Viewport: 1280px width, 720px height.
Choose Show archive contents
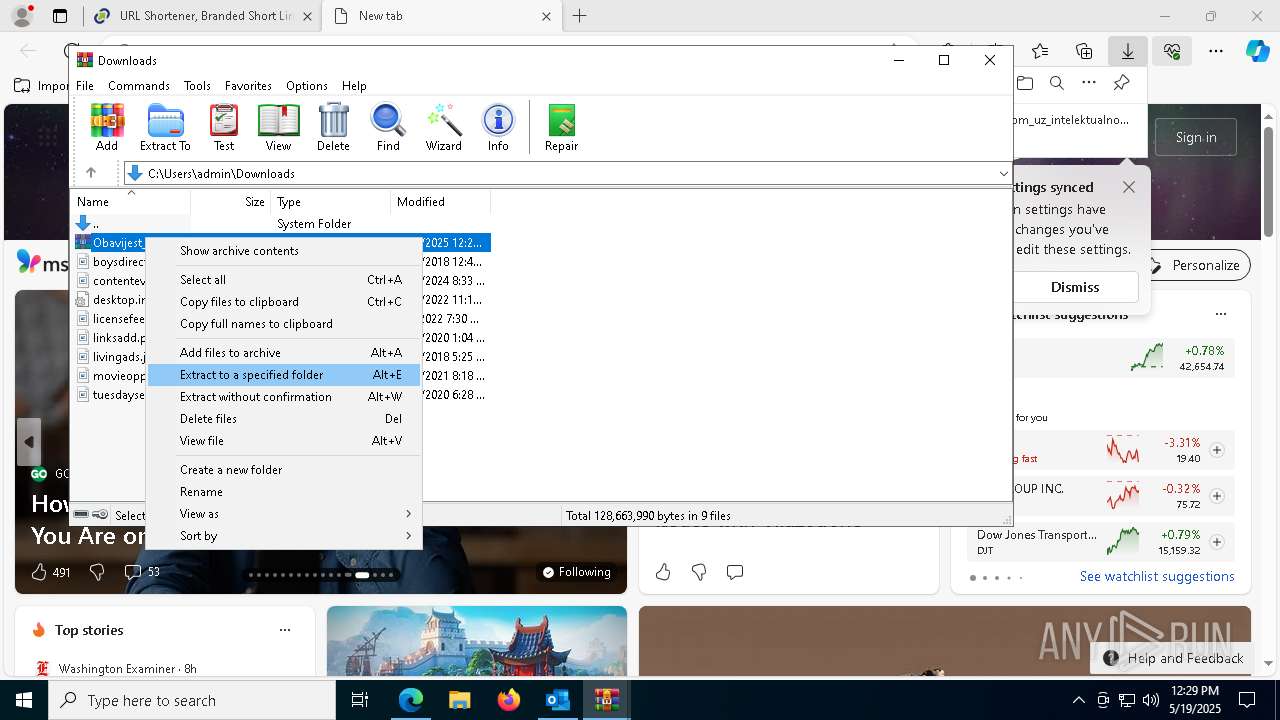[x=284, y=251]
